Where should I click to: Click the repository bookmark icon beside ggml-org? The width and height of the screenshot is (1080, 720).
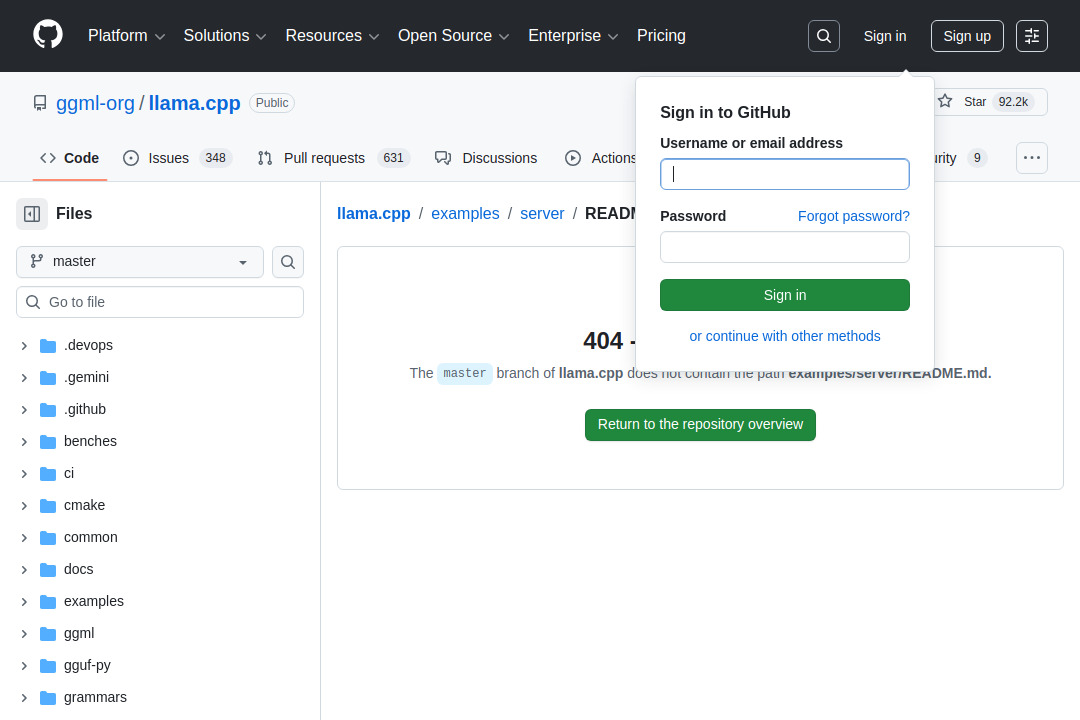point(39,102)
